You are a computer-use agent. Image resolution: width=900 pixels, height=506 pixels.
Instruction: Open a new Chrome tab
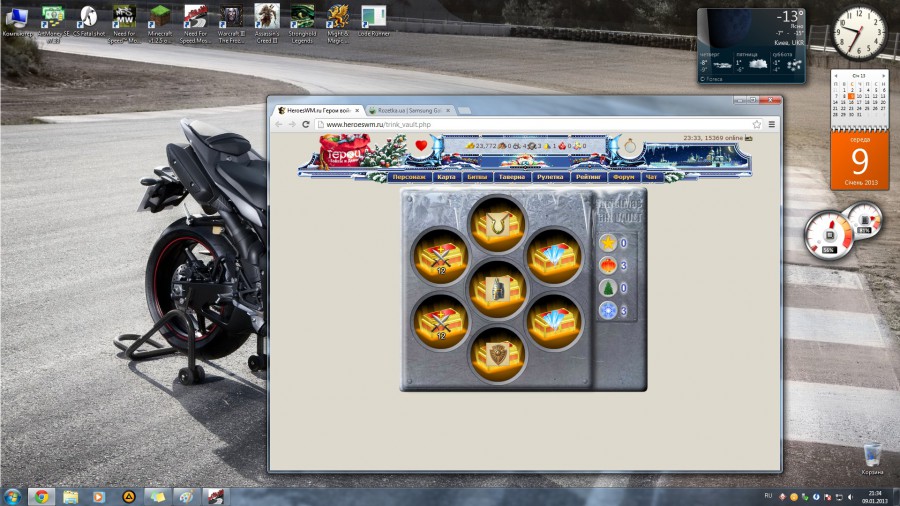pos(464,110)
